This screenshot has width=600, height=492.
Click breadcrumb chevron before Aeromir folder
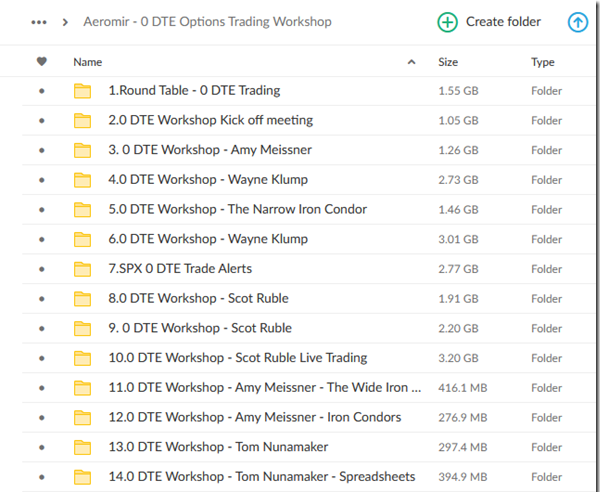66,22
